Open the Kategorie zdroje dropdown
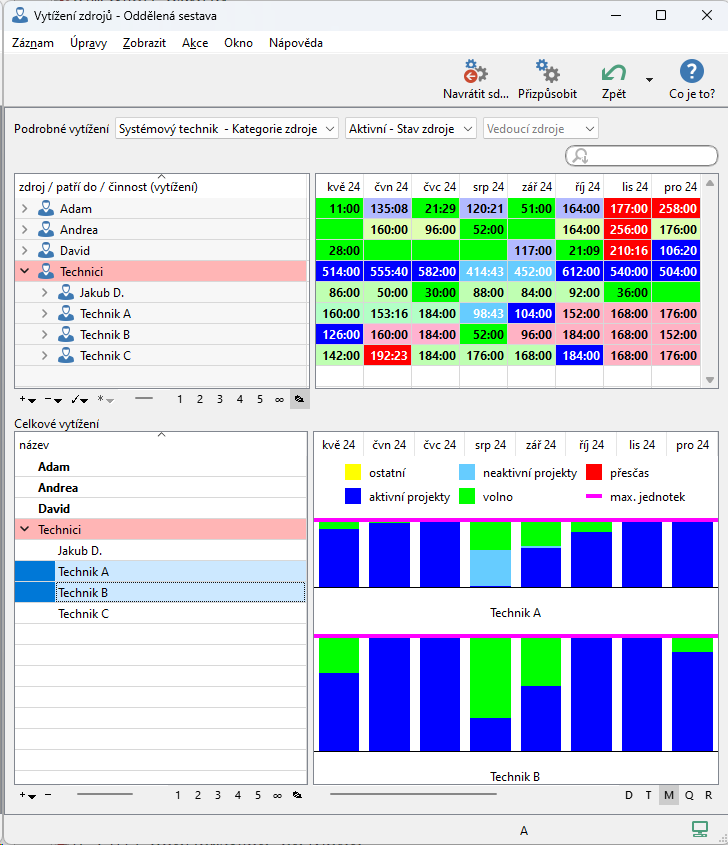Image resolution: width=728 pixels, height=845 pixels. pos(227,129)
